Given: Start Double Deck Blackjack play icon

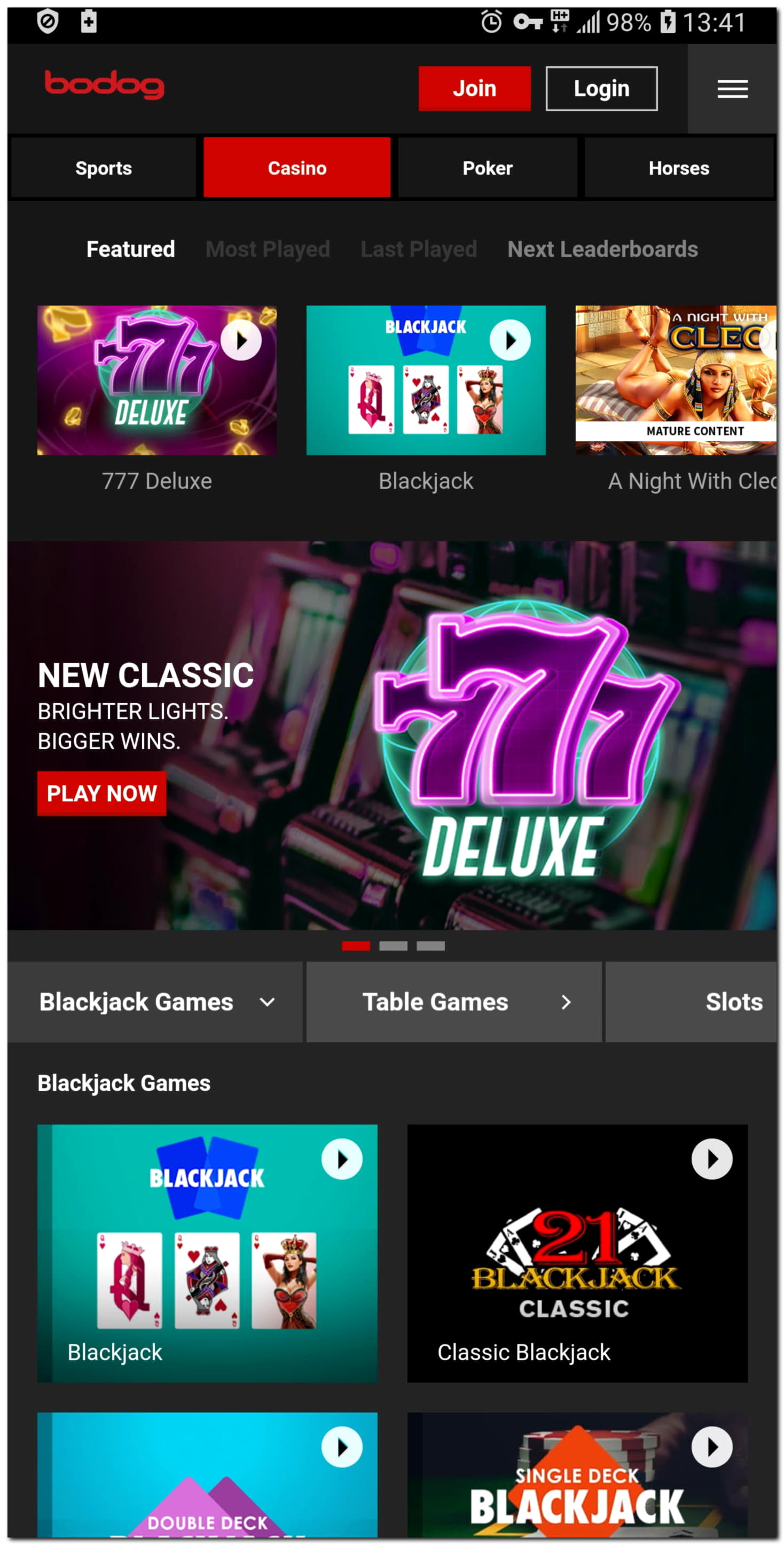Looking at the screenshot, I should [342, 1447].
